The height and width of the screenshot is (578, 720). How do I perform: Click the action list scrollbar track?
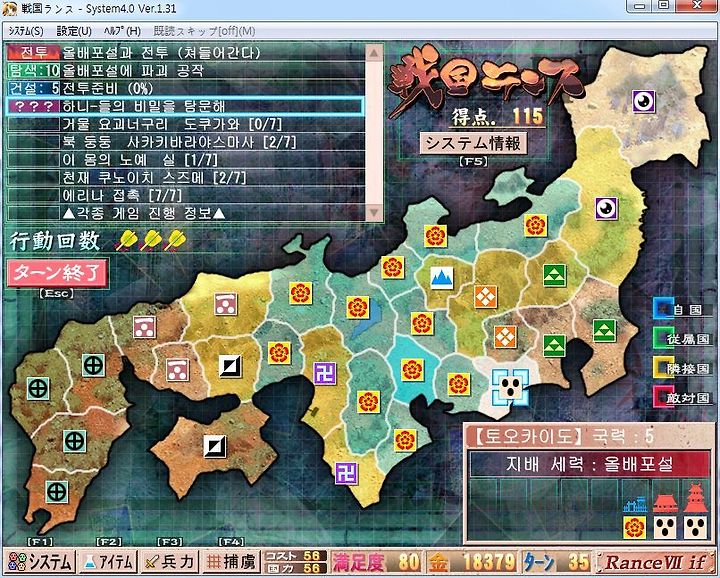[374, 133]
